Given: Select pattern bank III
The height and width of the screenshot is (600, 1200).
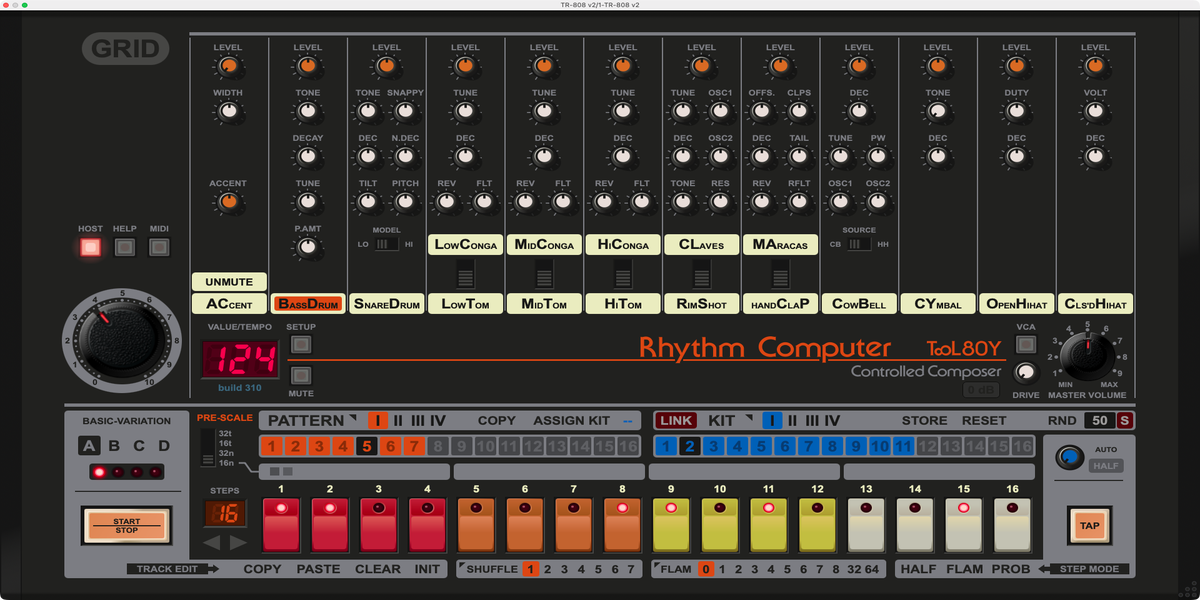Looking at the screenshot, I should [x=418, y=421].
